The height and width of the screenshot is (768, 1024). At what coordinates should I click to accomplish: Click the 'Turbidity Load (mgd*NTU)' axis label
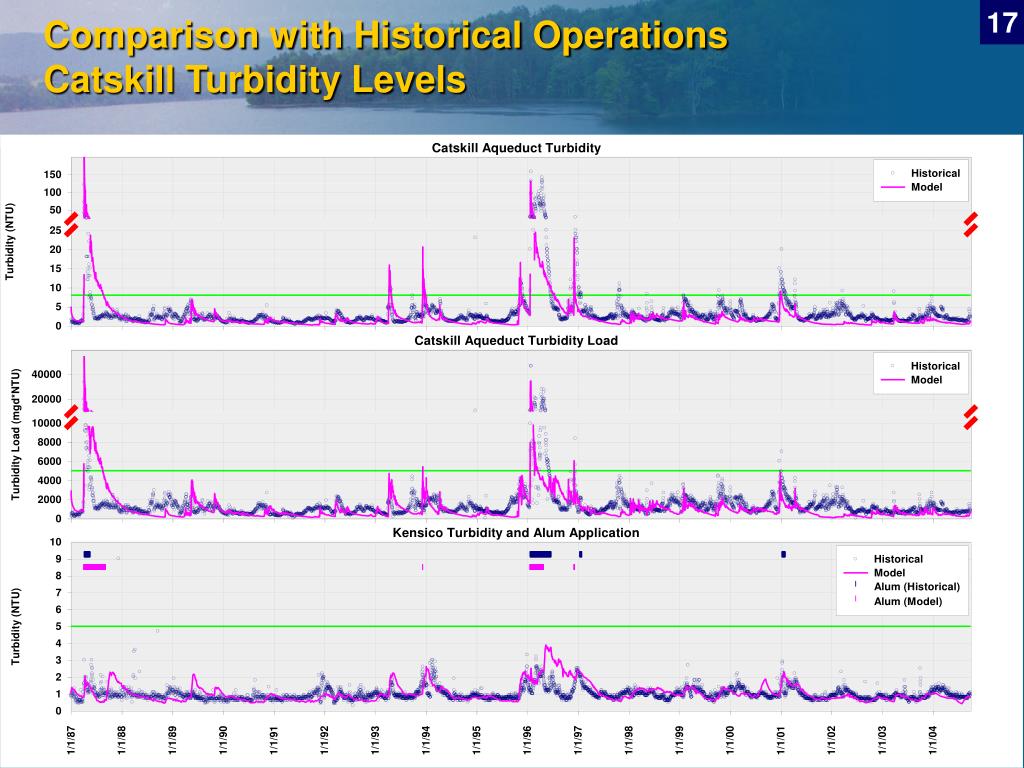[x=16, y=436]
